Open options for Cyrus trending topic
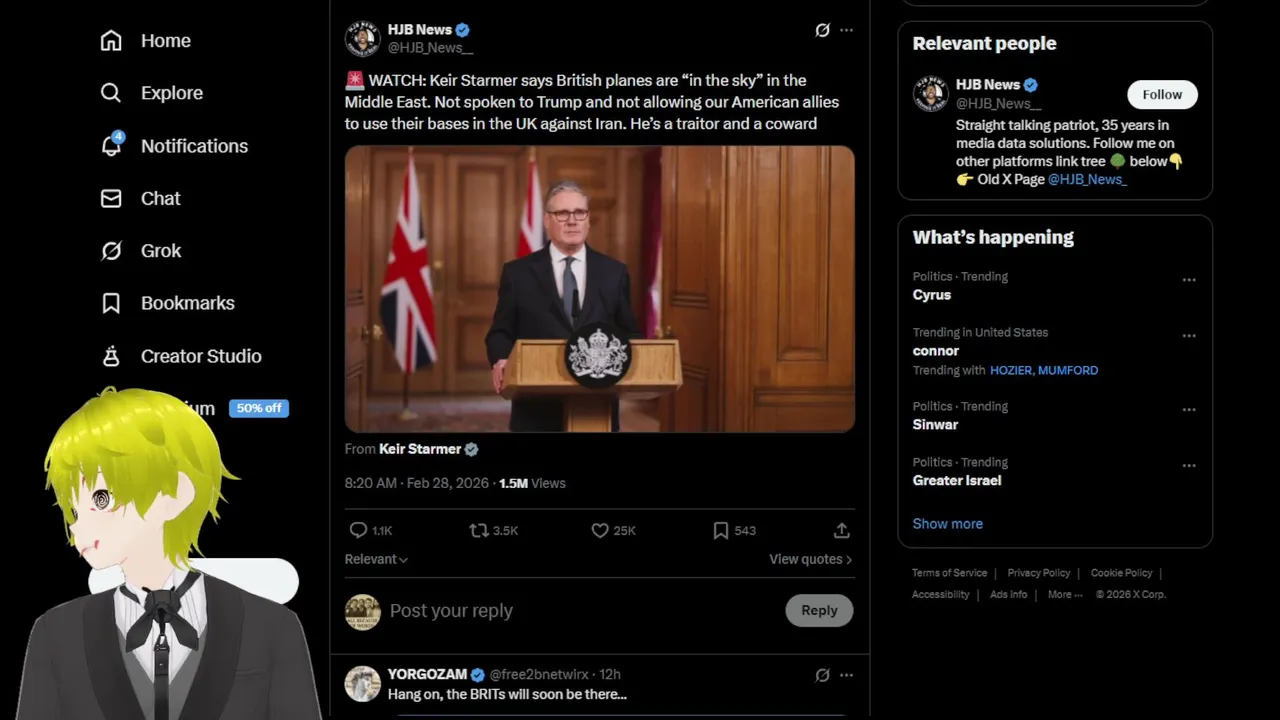 tap(1189, 280)
